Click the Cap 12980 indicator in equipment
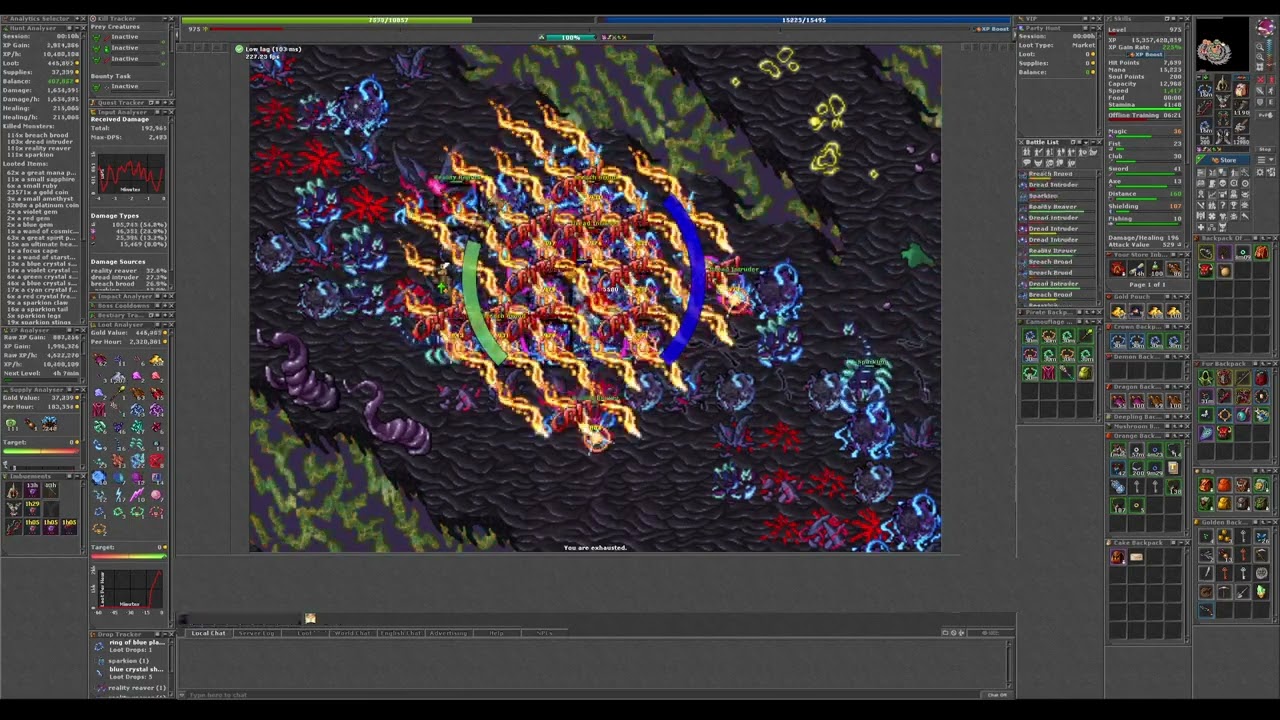 [x=1241, y=140]
